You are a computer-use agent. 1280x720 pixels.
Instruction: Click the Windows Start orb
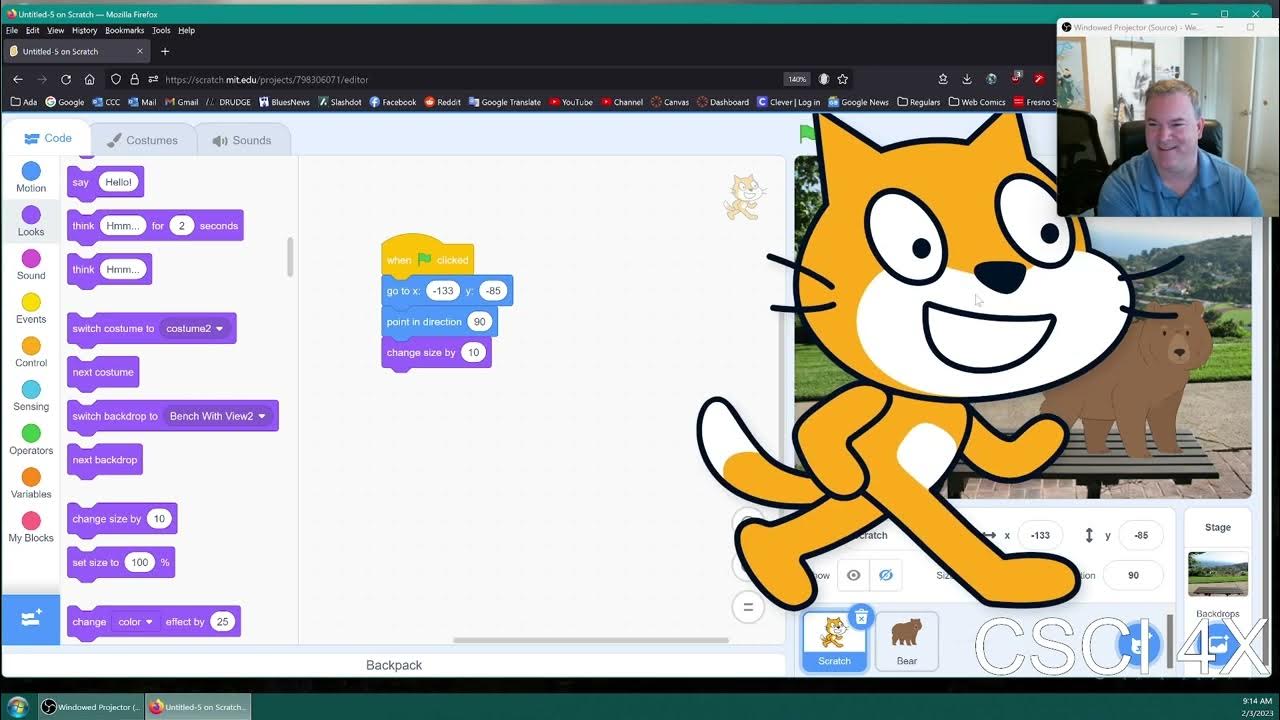tap(17, 706)
